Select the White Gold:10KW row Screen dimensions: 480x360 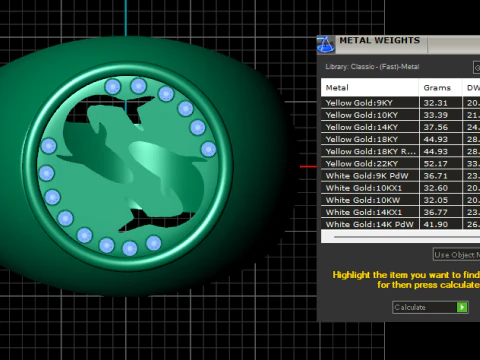click(400, 200)
